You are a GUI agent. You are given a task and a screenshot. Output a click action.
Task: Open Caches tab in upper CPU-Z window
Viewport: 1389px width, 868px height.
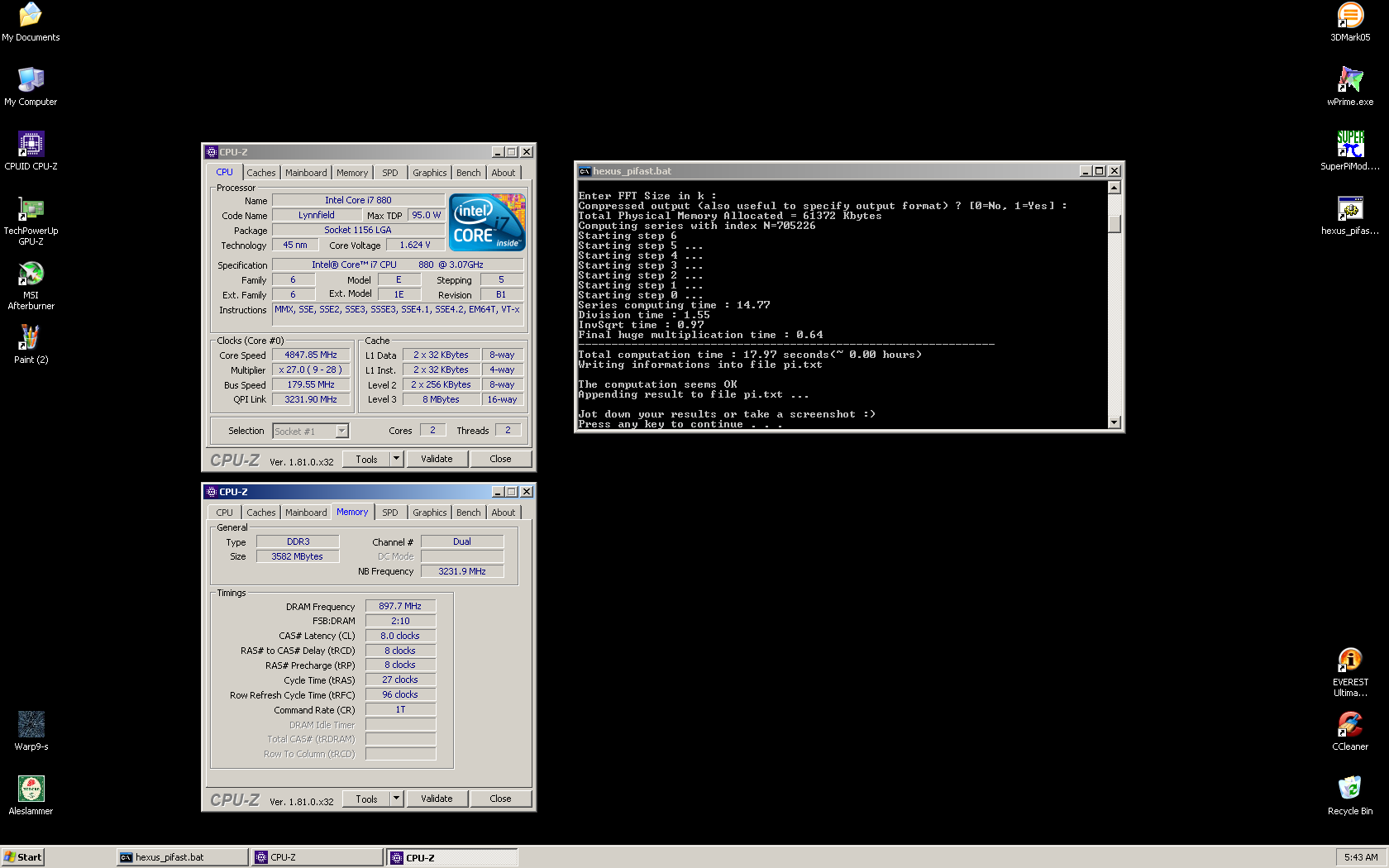coord(261,173)
